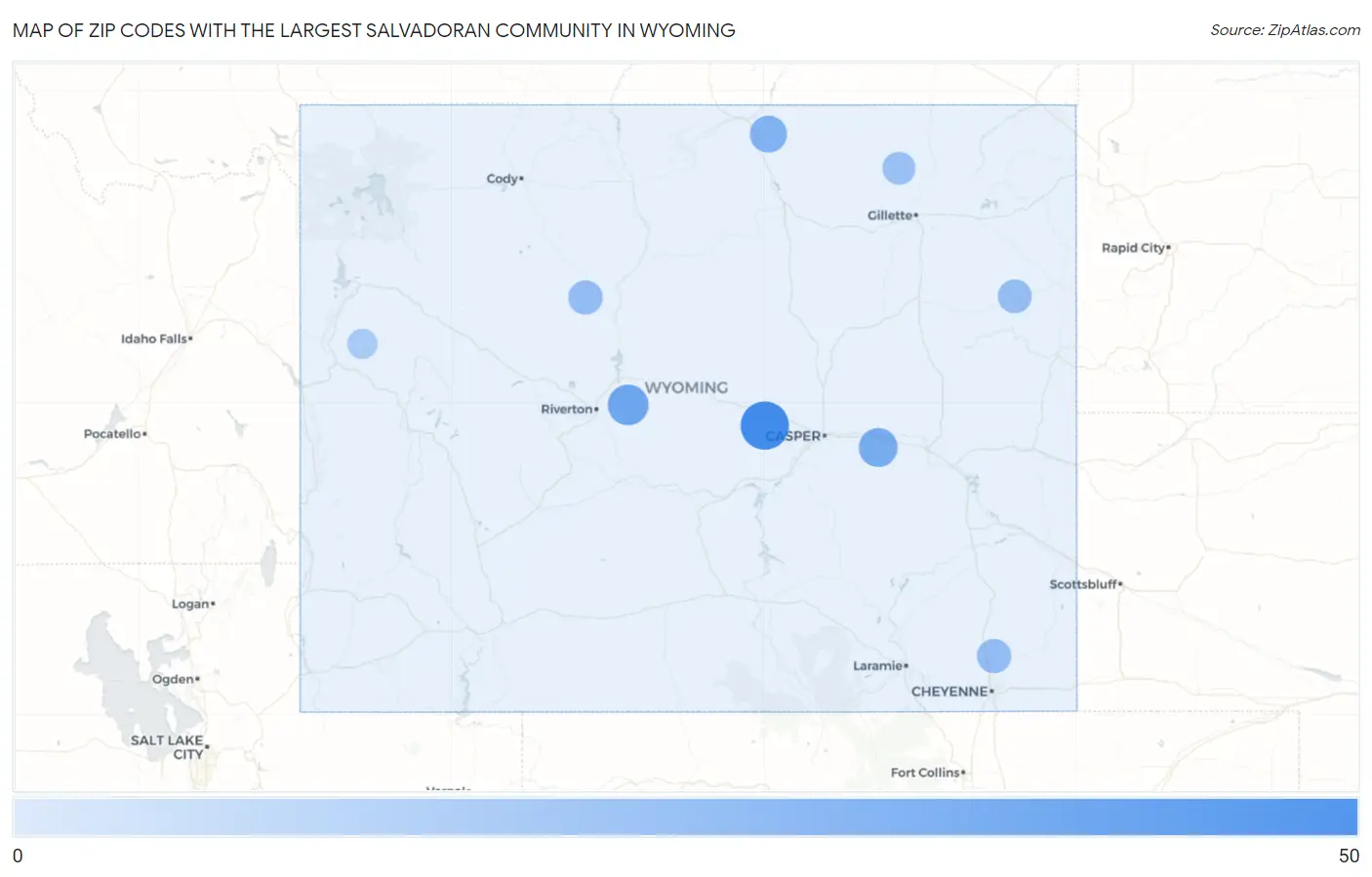Click the bubble marker south of Cody
1372x877 pixels.
point(585,297)
